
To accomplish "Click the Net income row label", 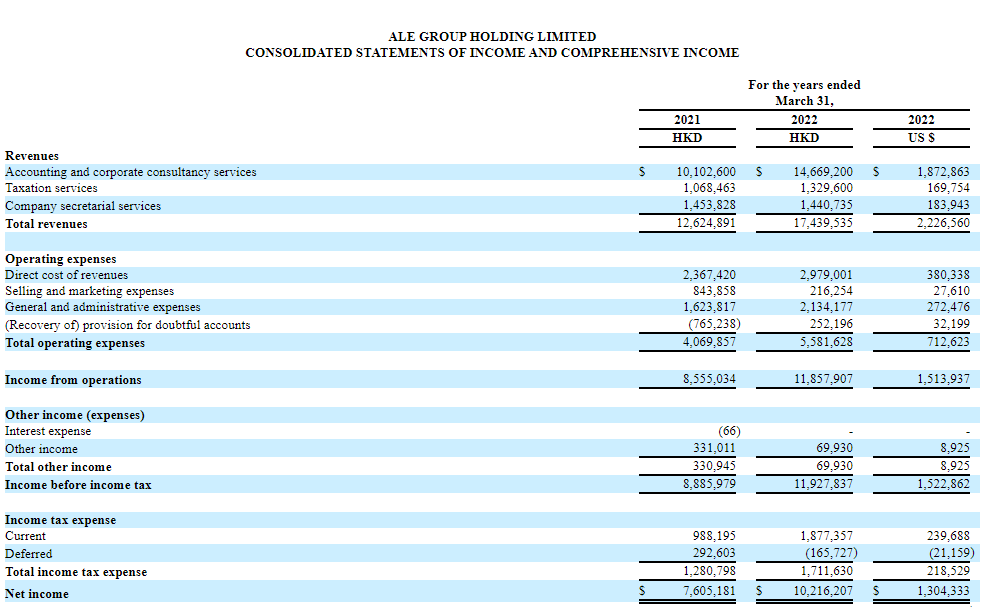I will point(37,594).
